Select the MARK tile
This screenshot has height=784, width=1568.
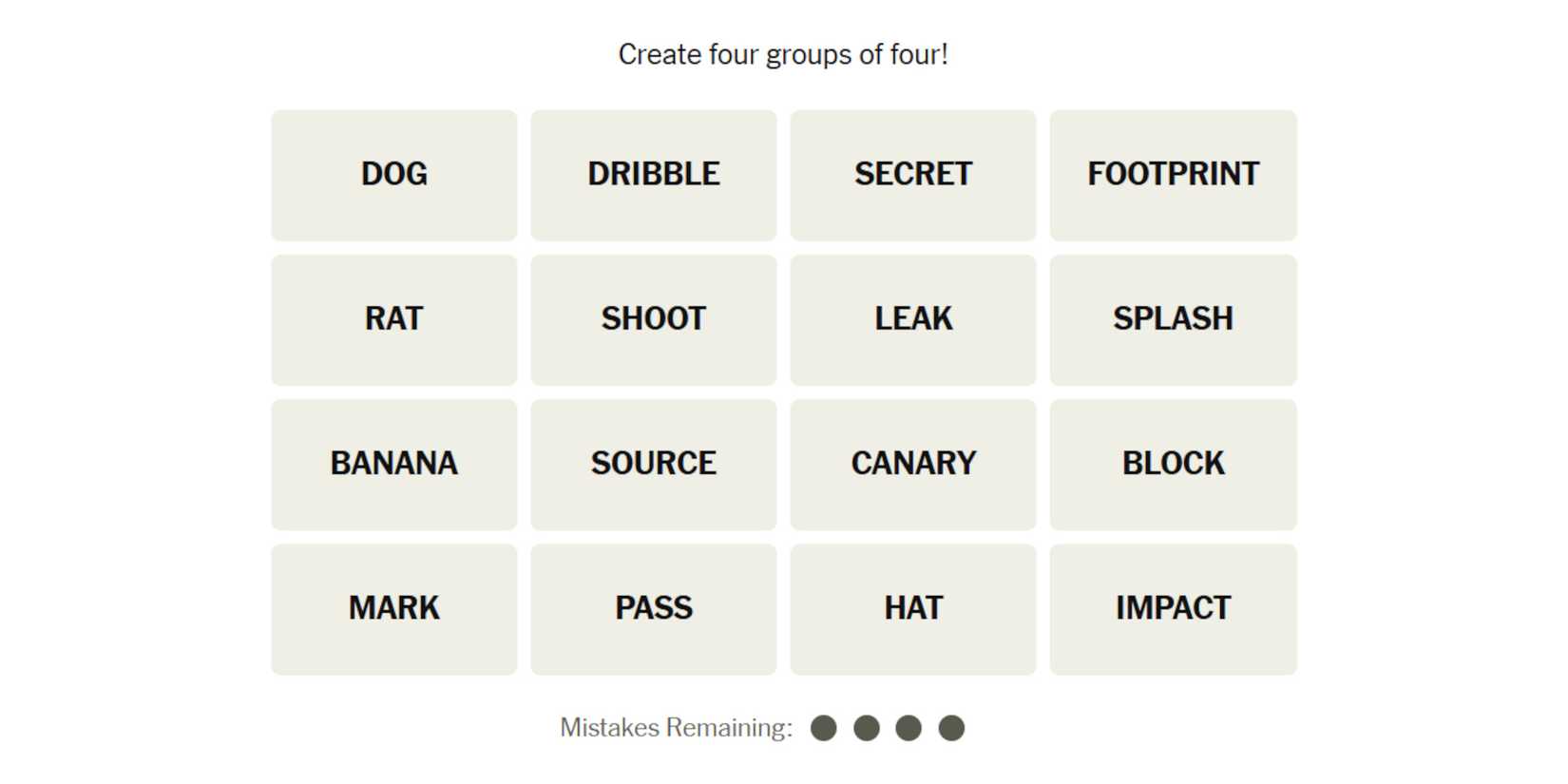pos(393,608)
